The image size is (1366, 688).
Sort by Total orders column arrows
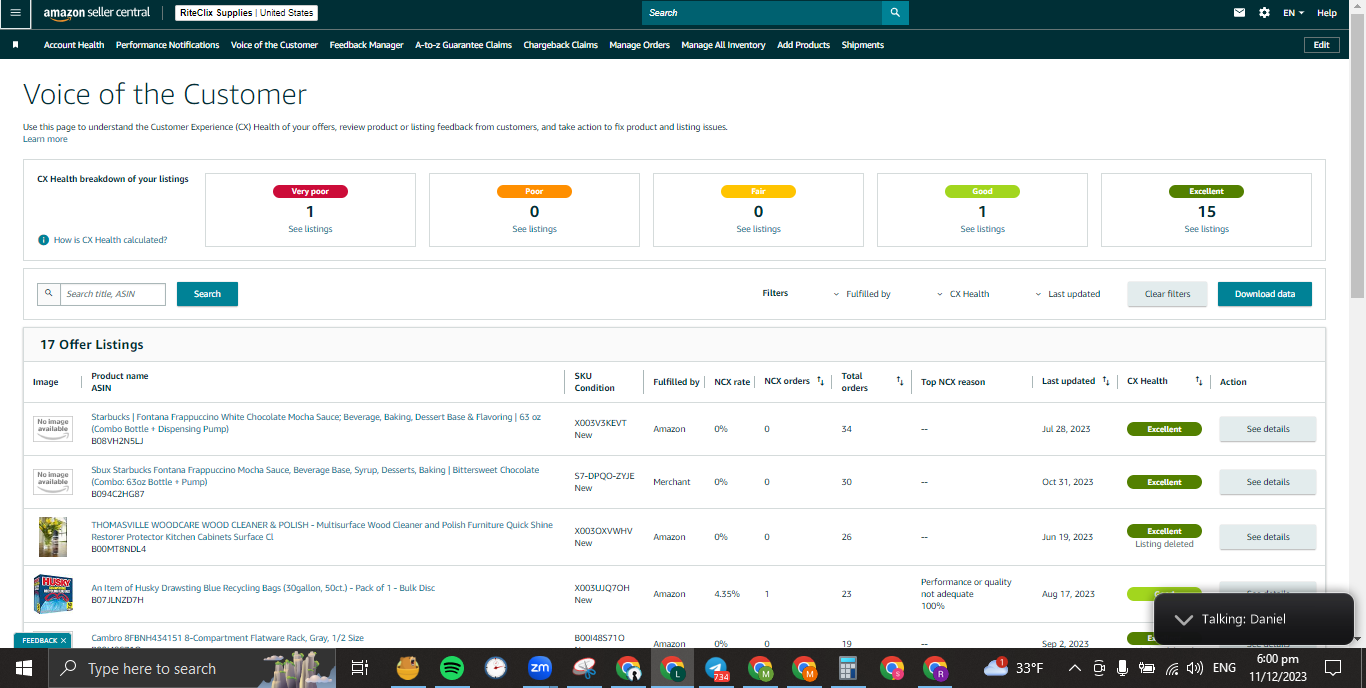(899, 381)
